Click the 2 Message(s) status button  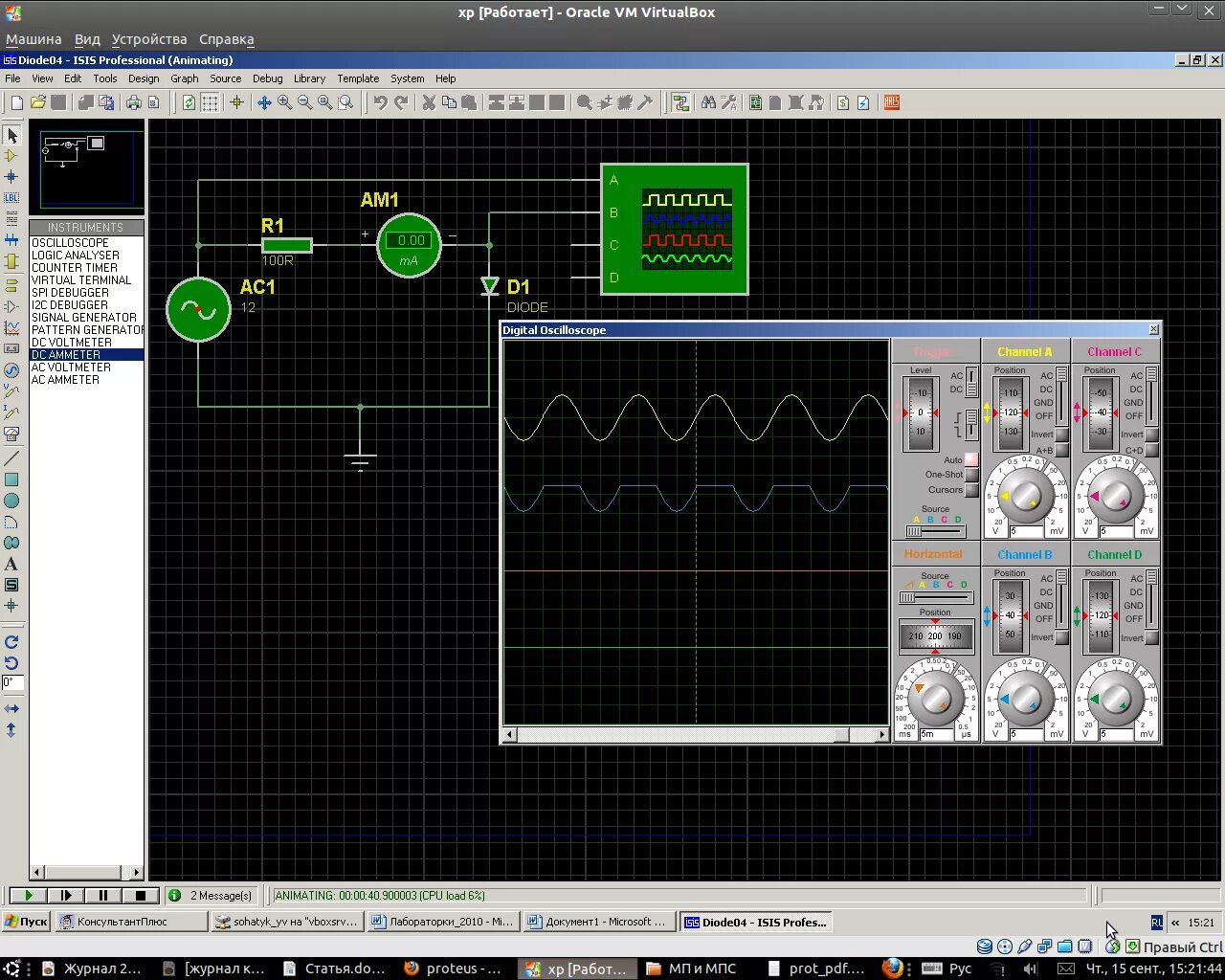tap(212, 896)
